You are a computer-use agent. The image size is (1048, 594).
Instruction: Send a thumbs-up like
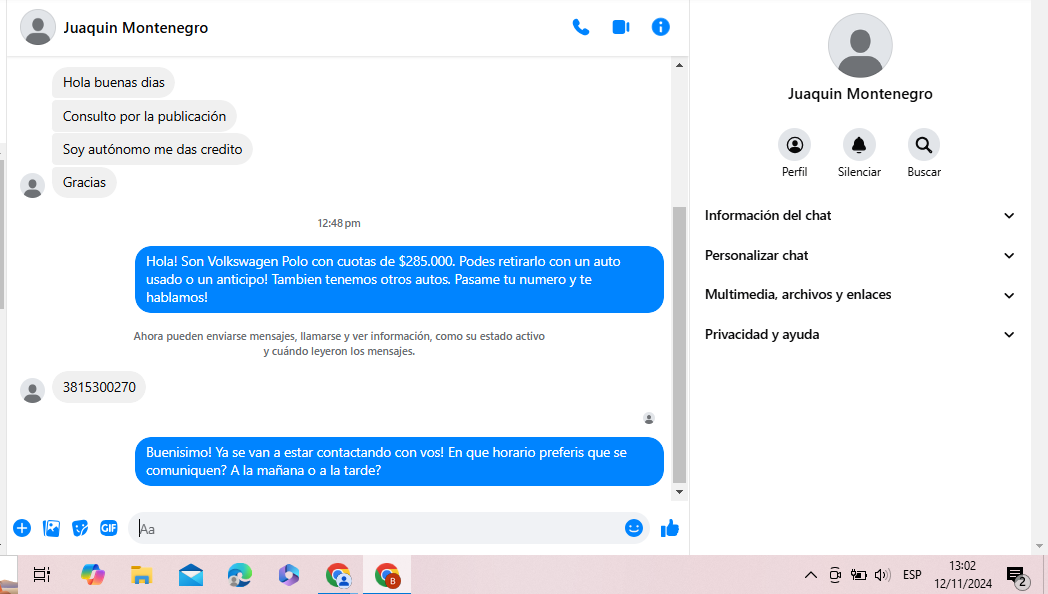(670, 528)
